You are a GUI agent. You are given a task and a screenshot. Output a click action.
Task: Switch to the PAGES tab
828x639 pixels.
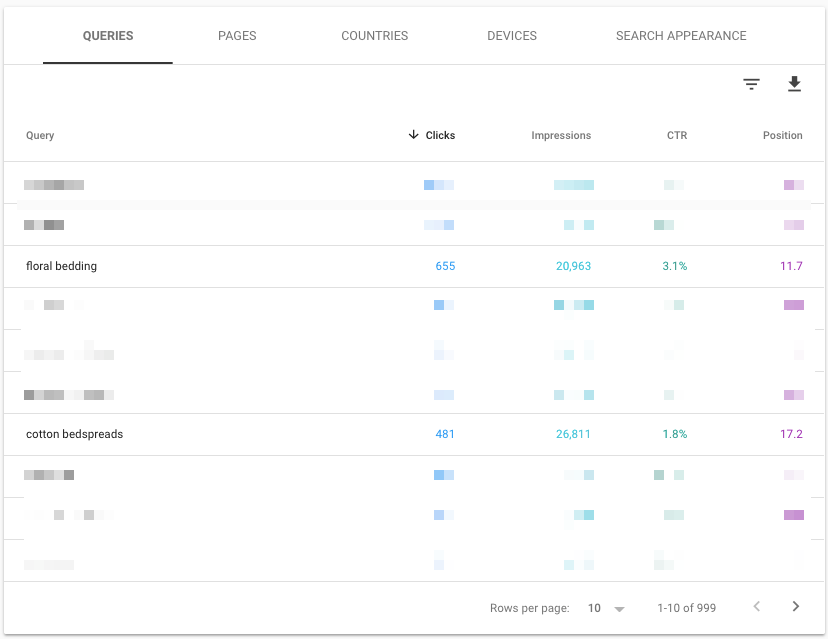(237, 35)
